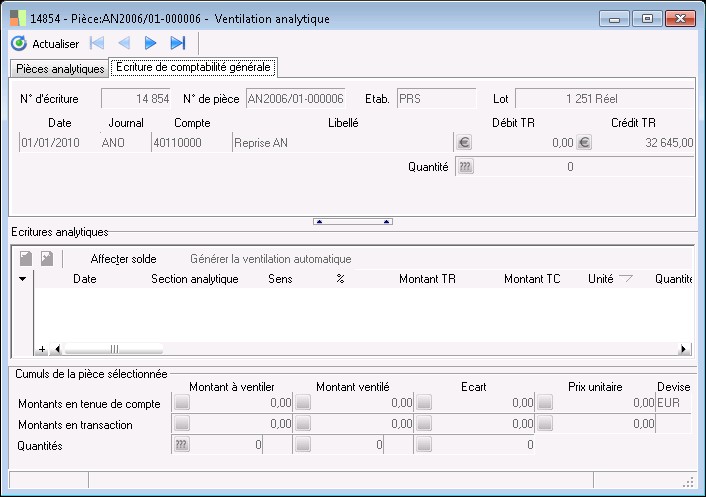Click the calculator icon next to Quantité
The image size is (706, 497).
point(463,167)
